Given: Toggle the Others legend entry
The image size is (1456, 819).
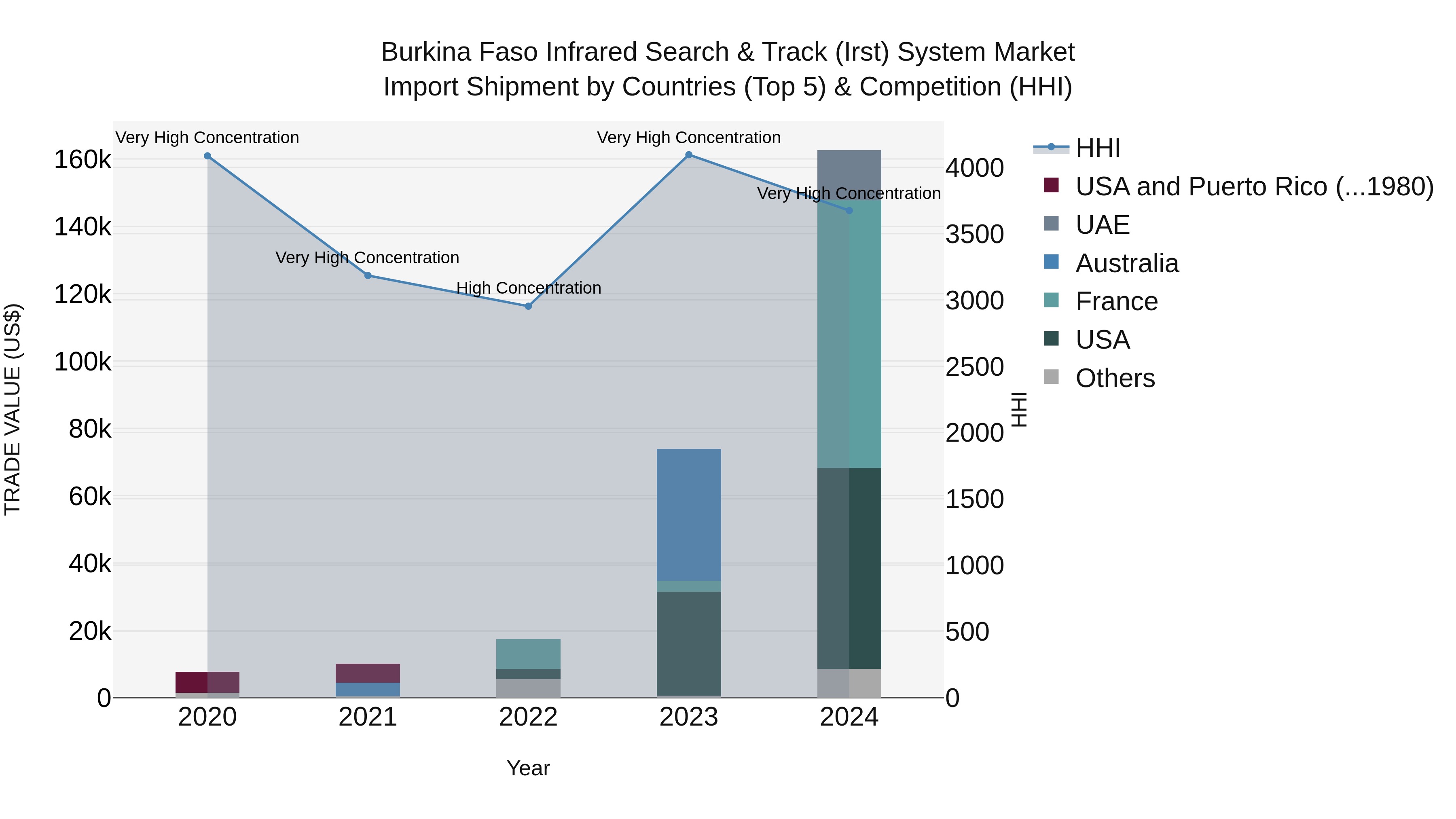Looking at the screenshot, I should point(1099,378).
